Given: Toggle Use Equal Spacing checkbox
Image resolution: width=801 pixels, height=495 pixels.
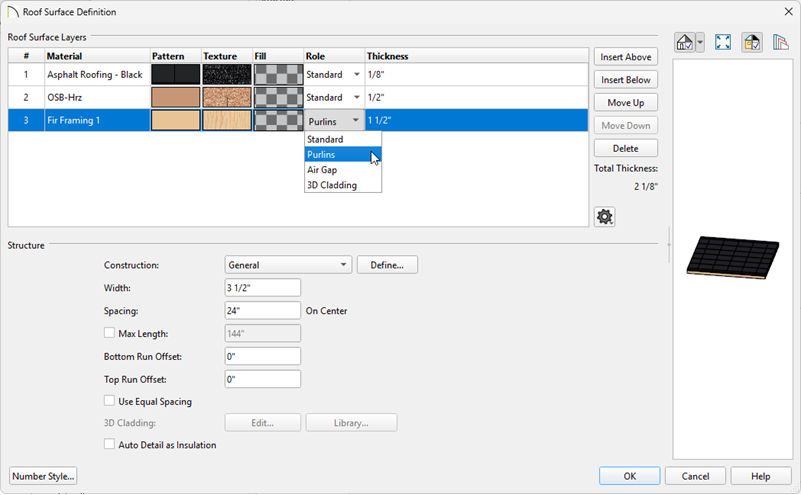Looking at the screenshot, I should click(109, 401).
